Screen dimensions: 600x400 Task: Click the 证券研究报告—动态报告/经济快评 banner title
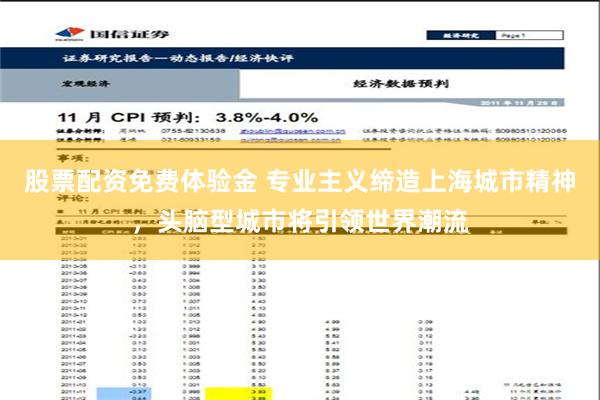pyautogui.click(x=178, y=58)
